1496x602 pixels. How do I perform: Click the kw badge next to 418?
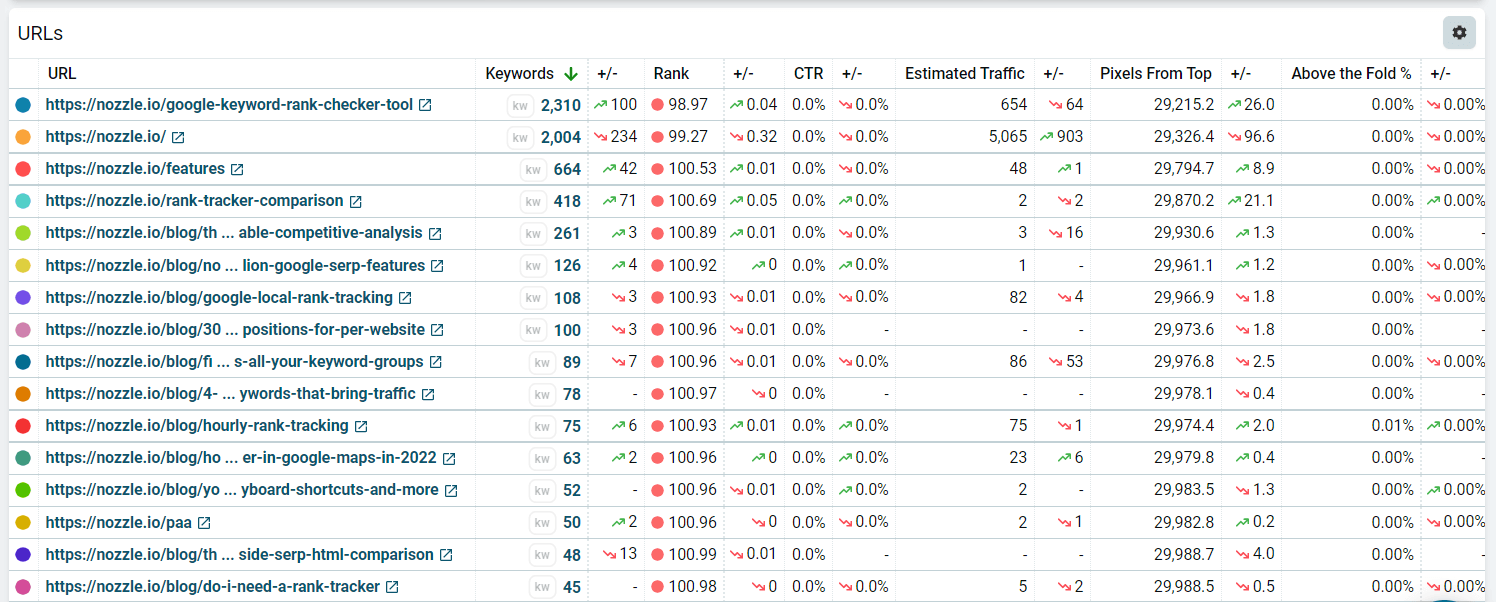(533, 201)
